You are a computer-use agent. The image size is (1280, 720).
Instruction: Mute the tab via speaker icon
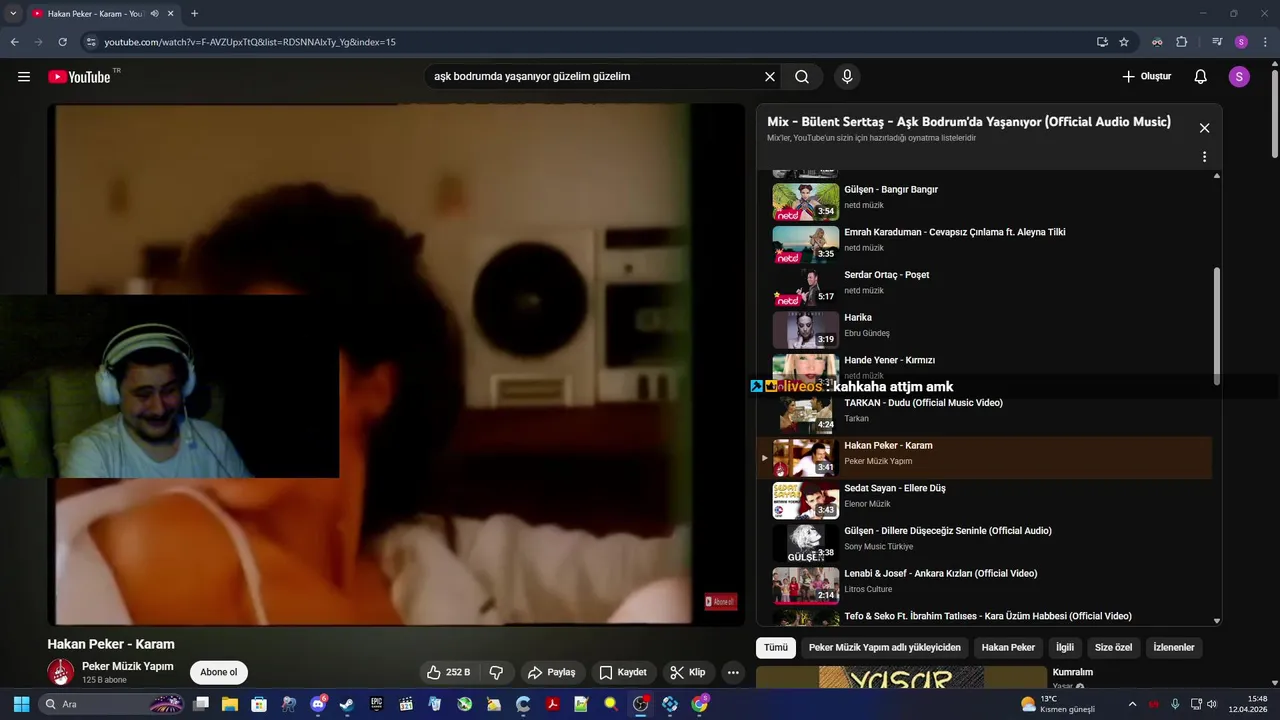point(154,13)
